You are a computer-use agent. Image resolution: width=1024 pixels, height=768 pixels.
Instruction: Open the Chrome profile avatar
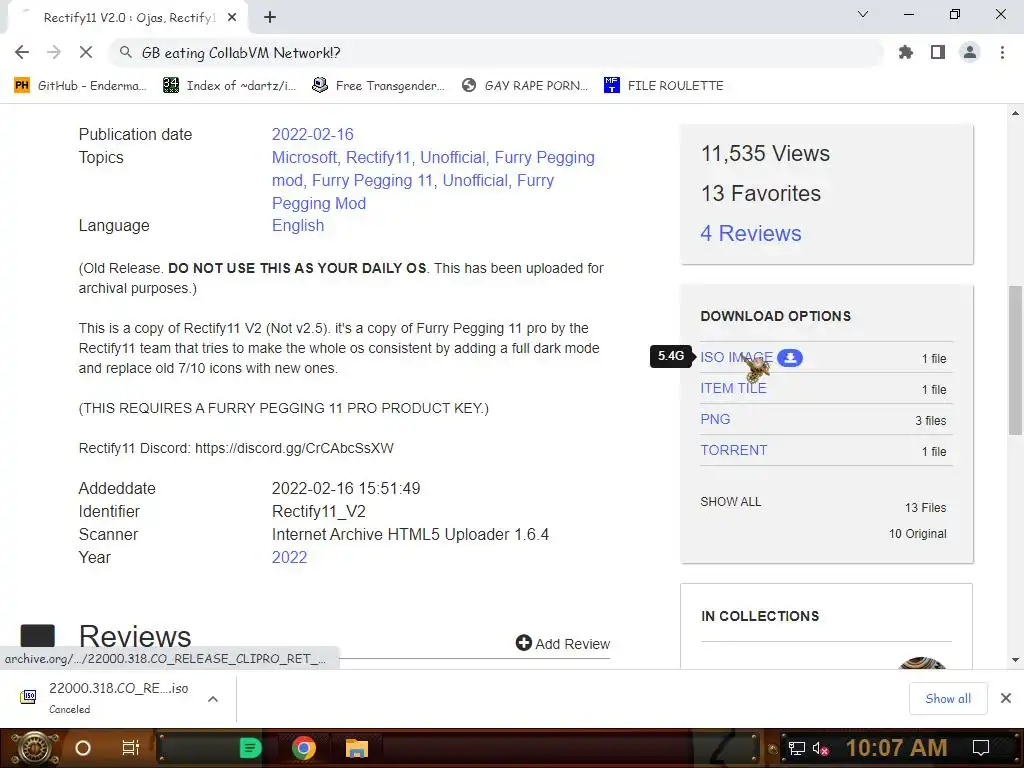pos(970,52)
